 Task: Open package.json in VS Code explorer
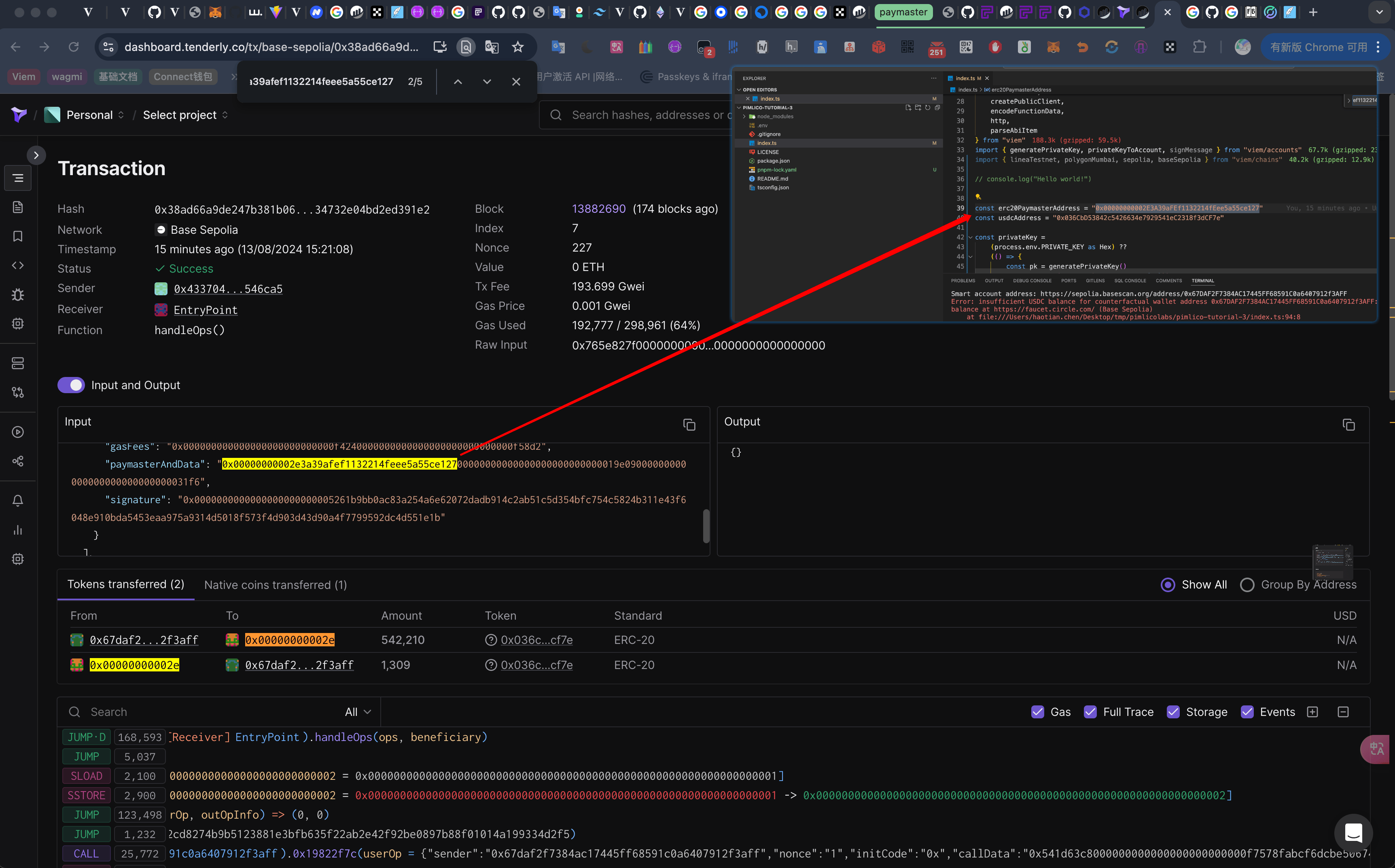773,161
